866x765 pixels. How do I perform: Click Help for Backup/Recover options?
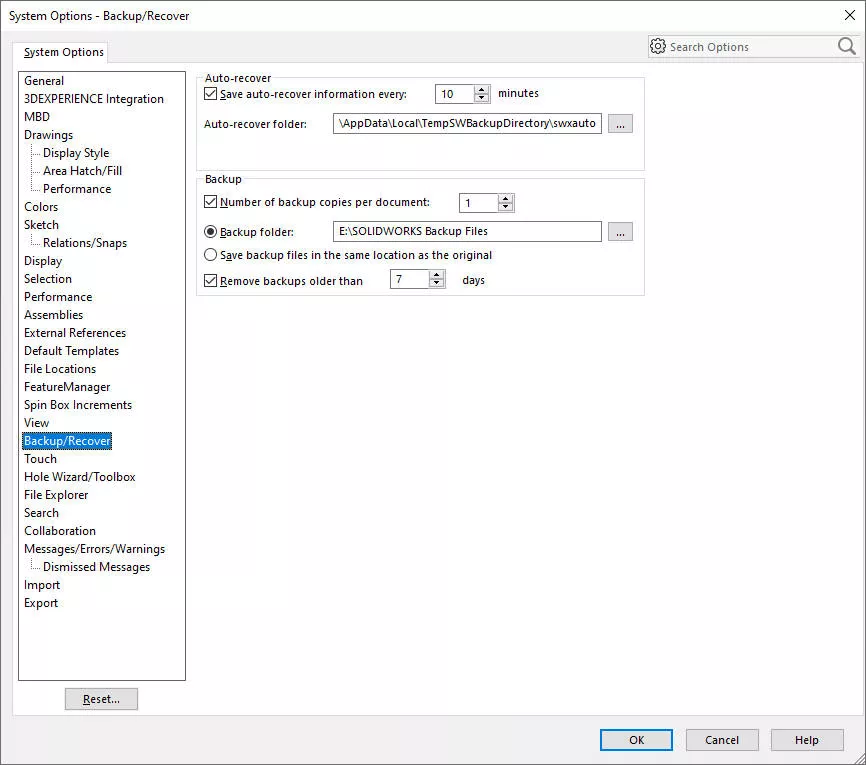pos(806,740)
